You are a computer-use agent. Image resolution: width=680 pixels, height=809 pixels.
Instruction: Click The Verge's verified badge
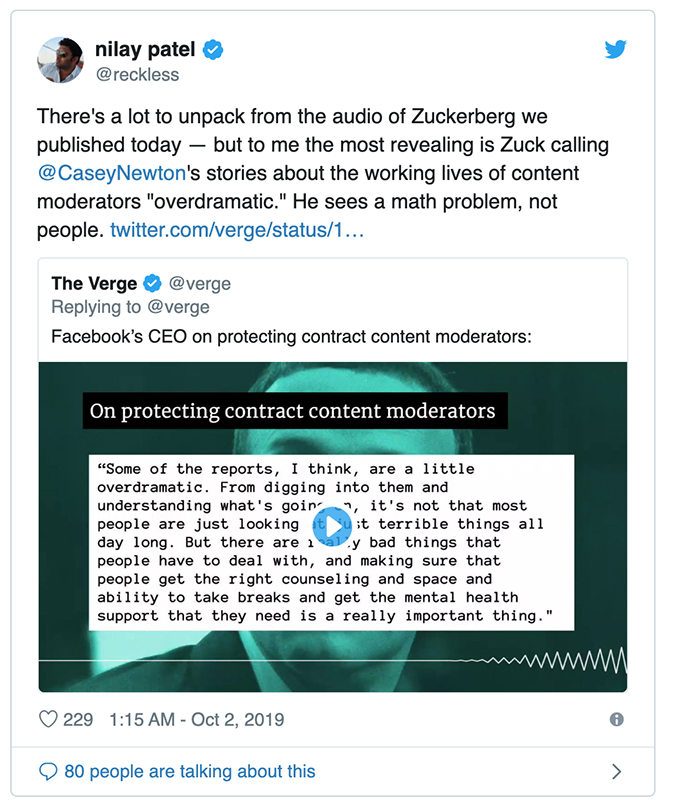[152, 284]
